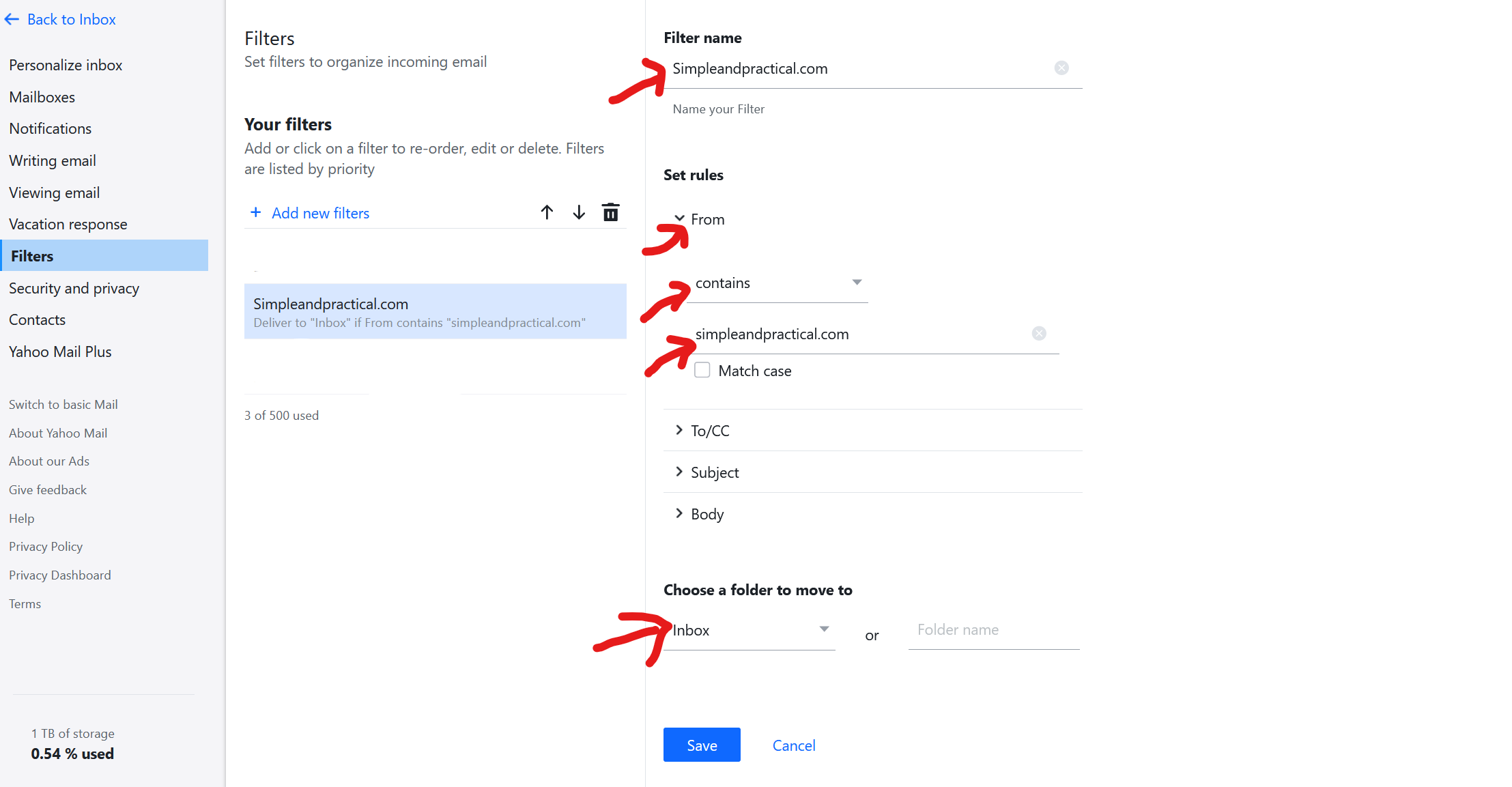The image size is (1512, 787).
Task: Save the filter
Action: coord(702,745)
